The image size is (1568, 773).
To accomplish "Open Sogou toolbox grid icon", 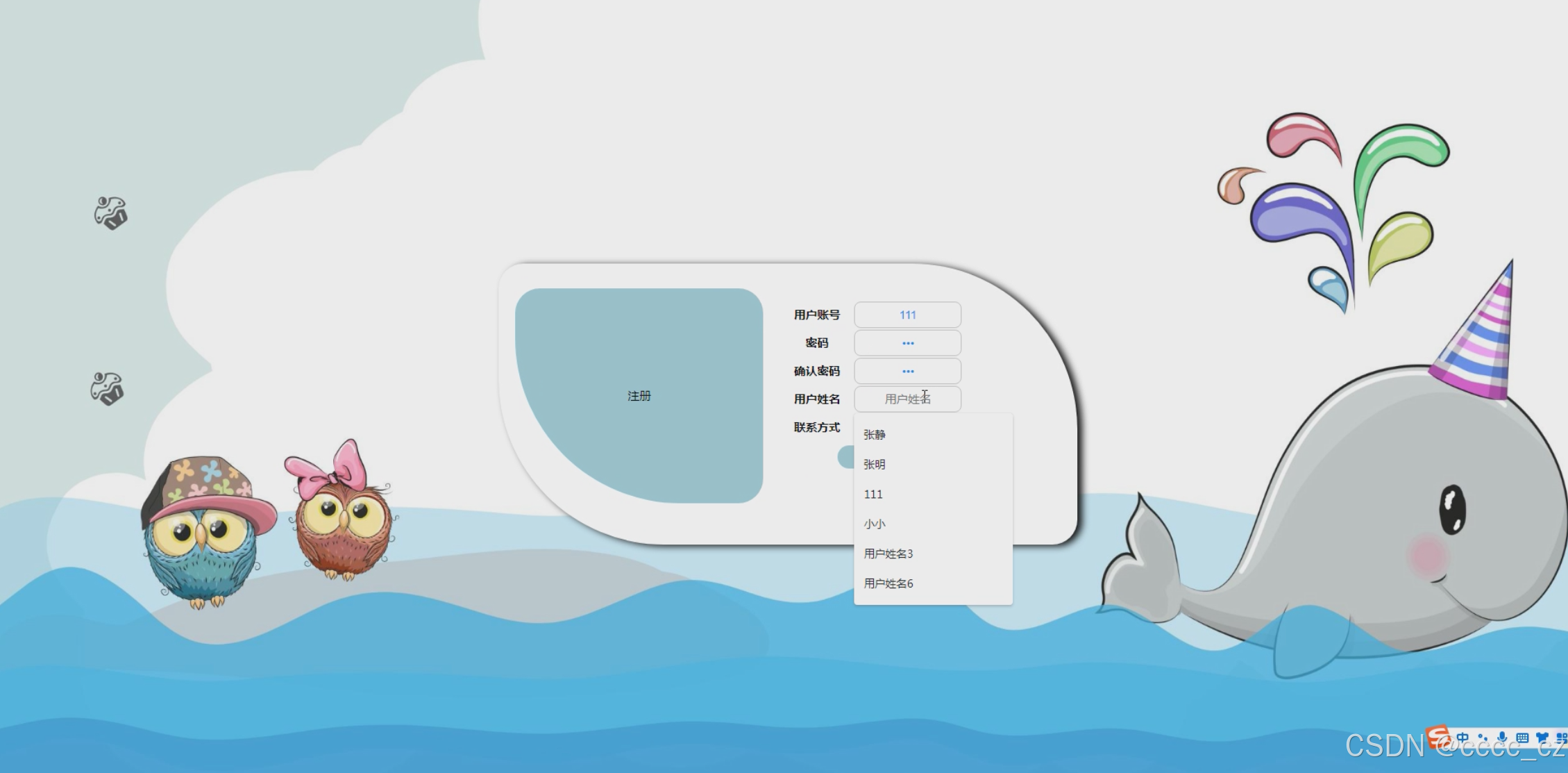I will coord(1561,738).
